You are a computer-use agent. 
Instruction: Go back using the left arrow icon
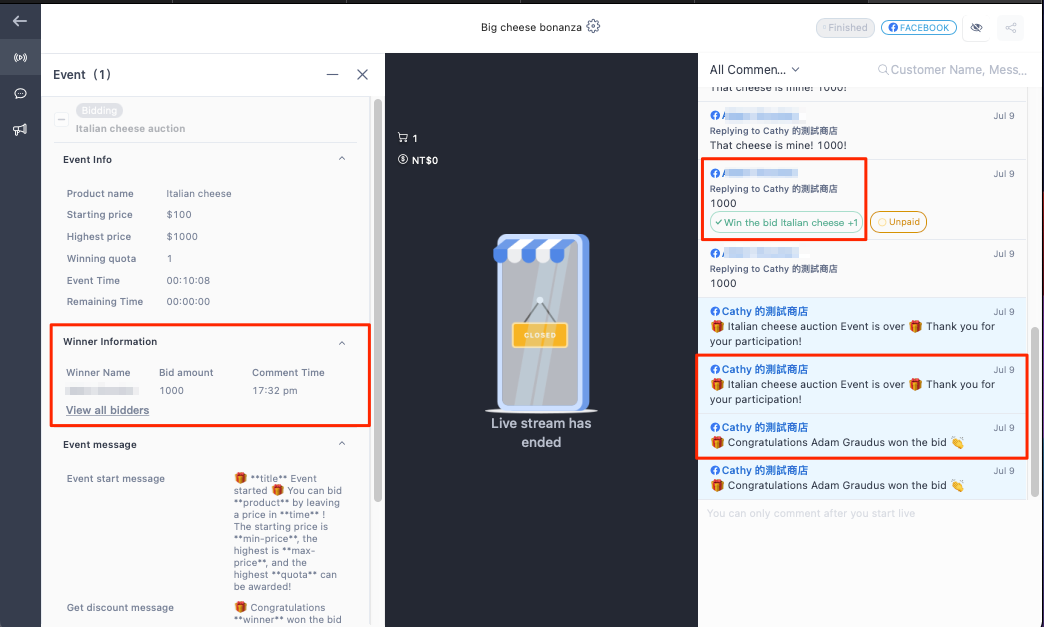tap(20, 21)
